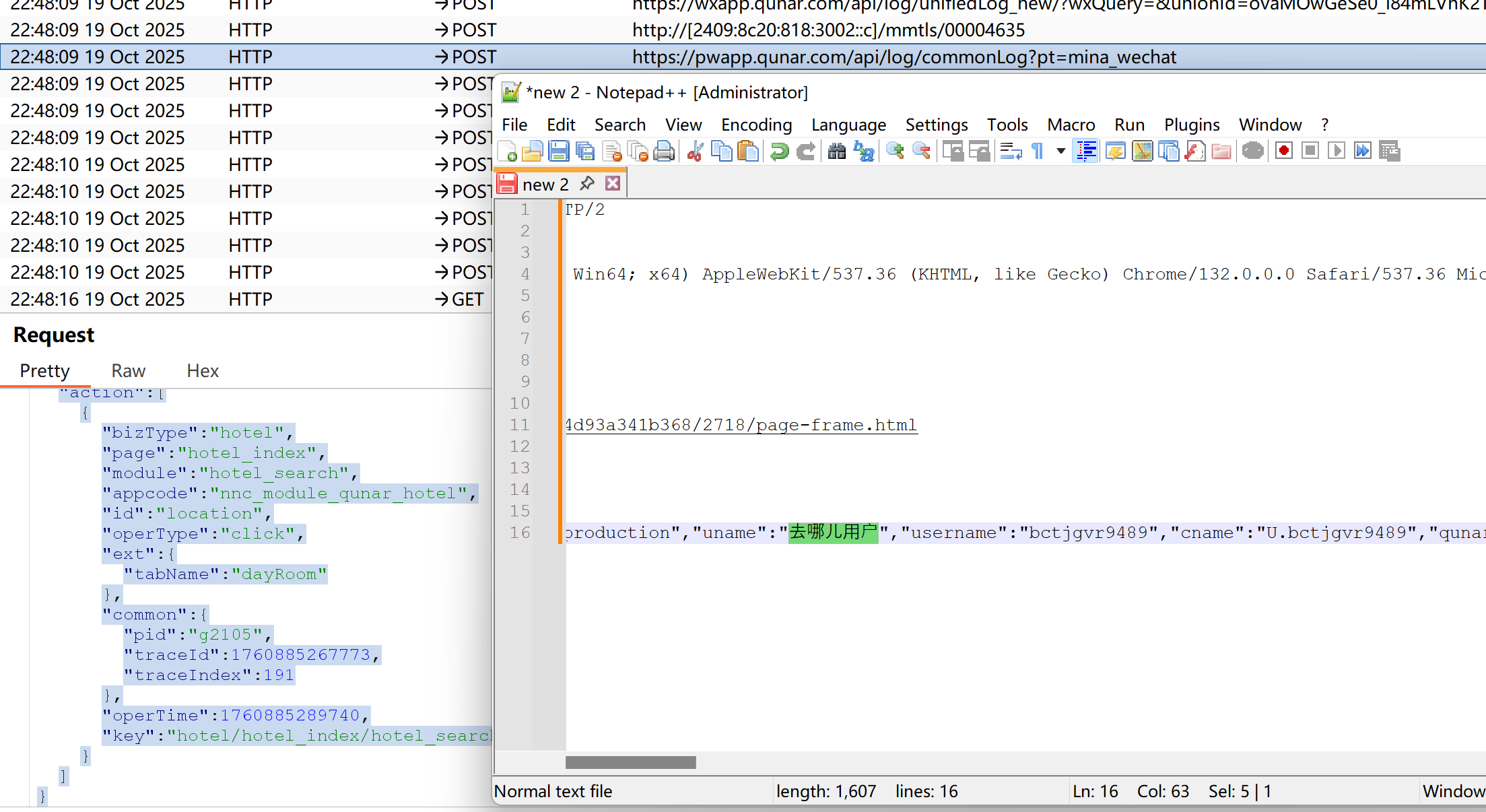Image resolution: width=1486 pixels, height=812 pixels.
Task: Open the Language menu dropdown
Action: click(848, 125)
